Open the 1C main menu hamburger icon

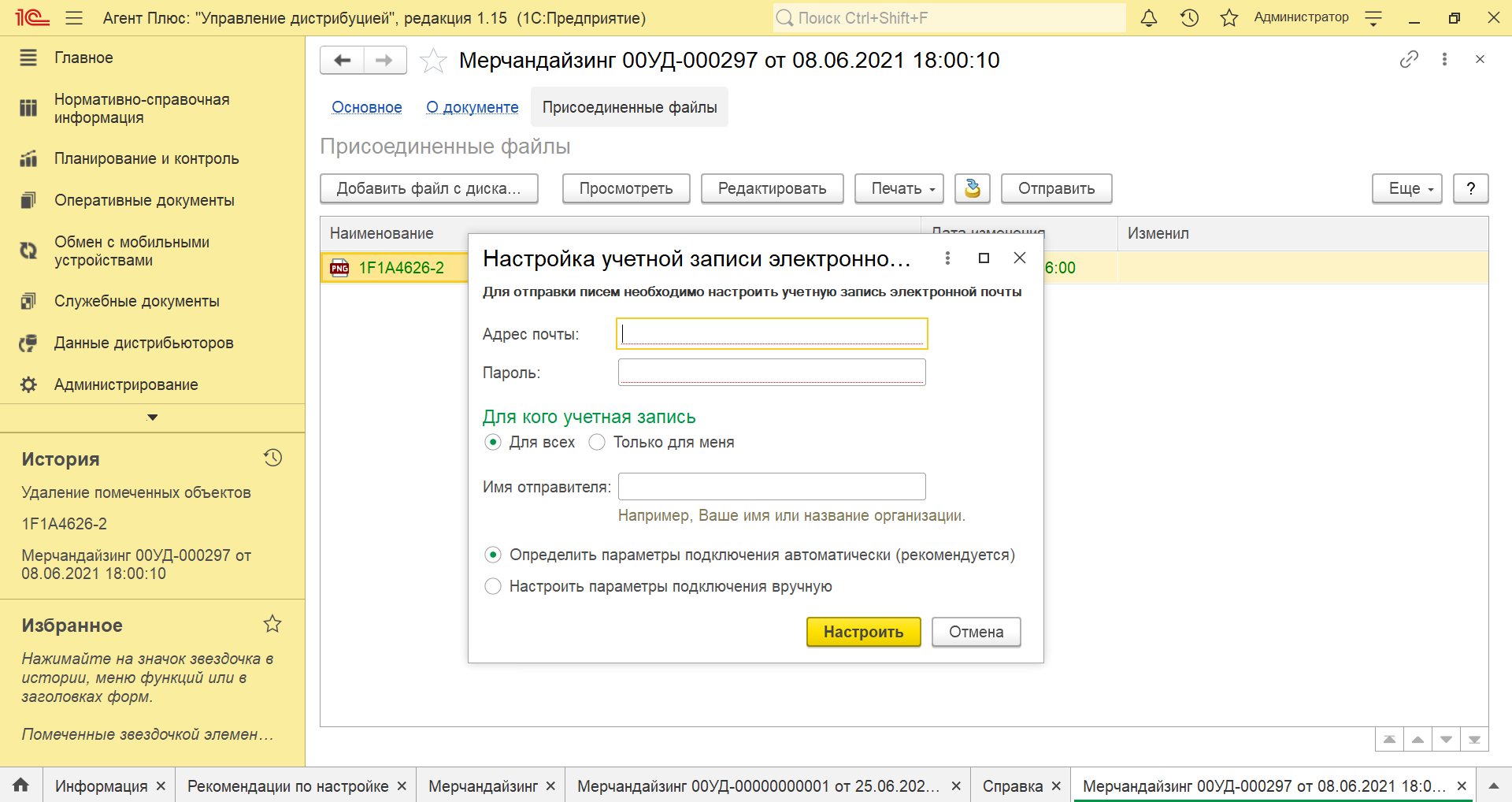74,17
